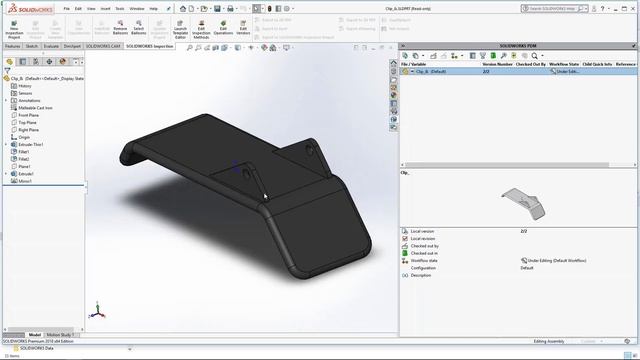Click the PDM preview thumbnail of clip
Viewport: 640px width, 360px height.
(x=524, y=203)
